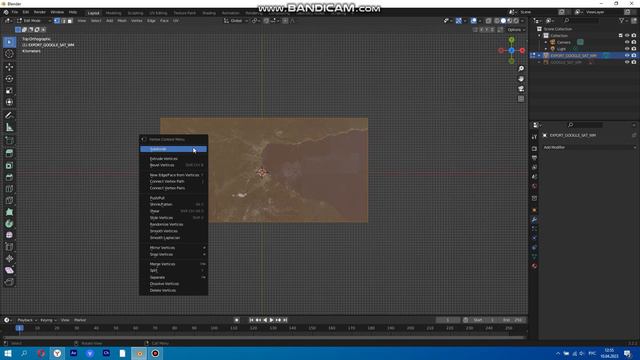
Task: Hide Camera object with its eye icon
Action: pyautogui.click(x=627, y=42)
